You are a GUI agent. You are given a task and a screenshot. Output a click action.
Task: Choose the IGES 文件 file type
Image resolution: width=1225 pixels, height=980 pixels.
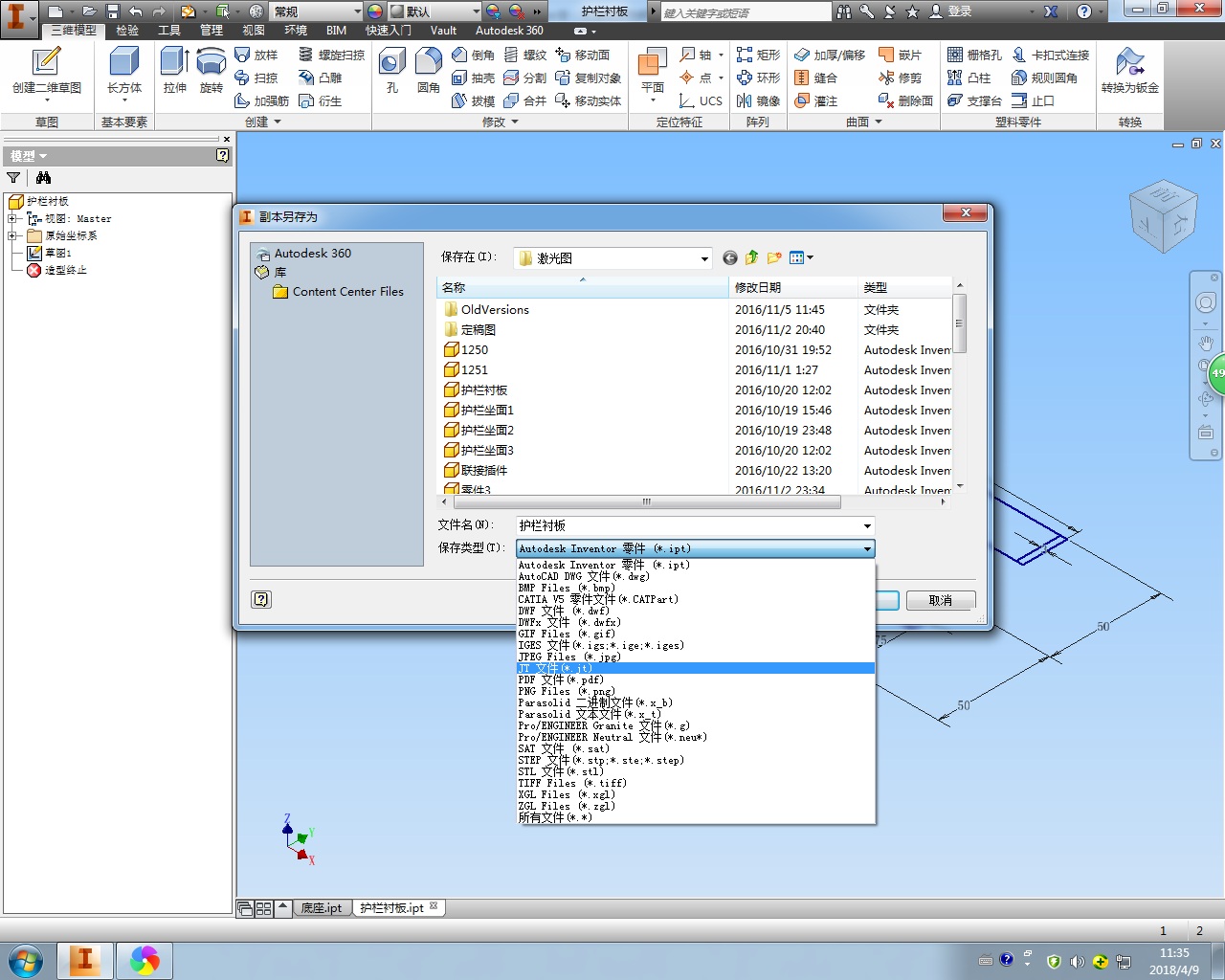[696, 645]
